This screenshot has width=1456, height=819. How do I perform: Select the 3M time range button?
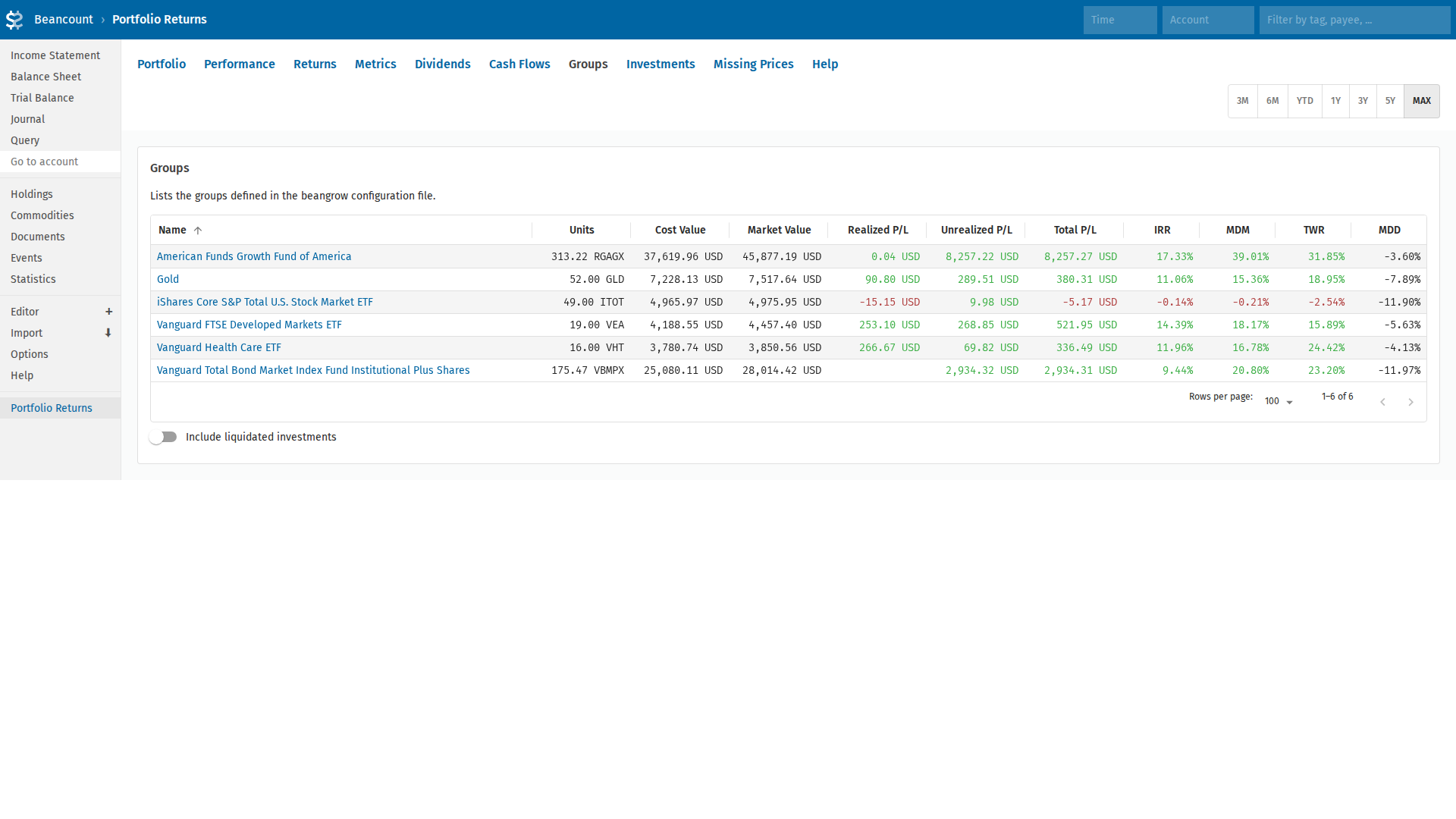click(1242, 101)
